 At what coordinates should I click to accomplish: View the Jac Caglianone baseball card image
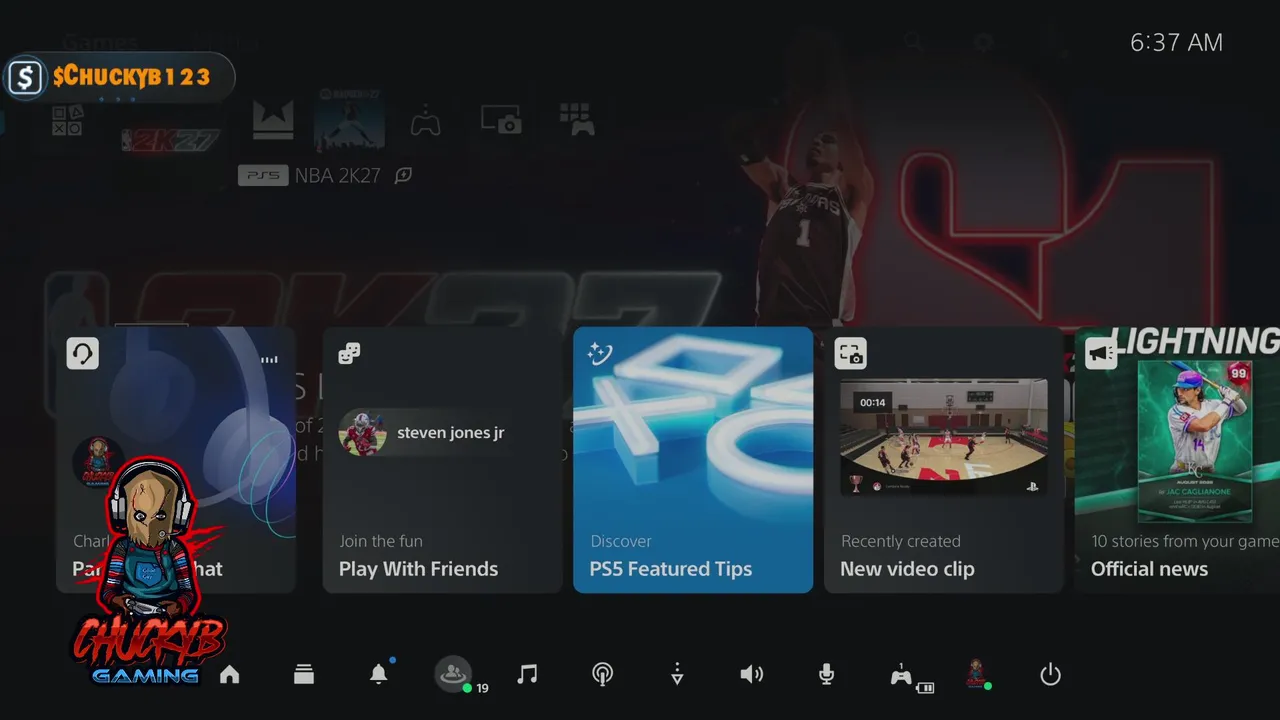1195,441
